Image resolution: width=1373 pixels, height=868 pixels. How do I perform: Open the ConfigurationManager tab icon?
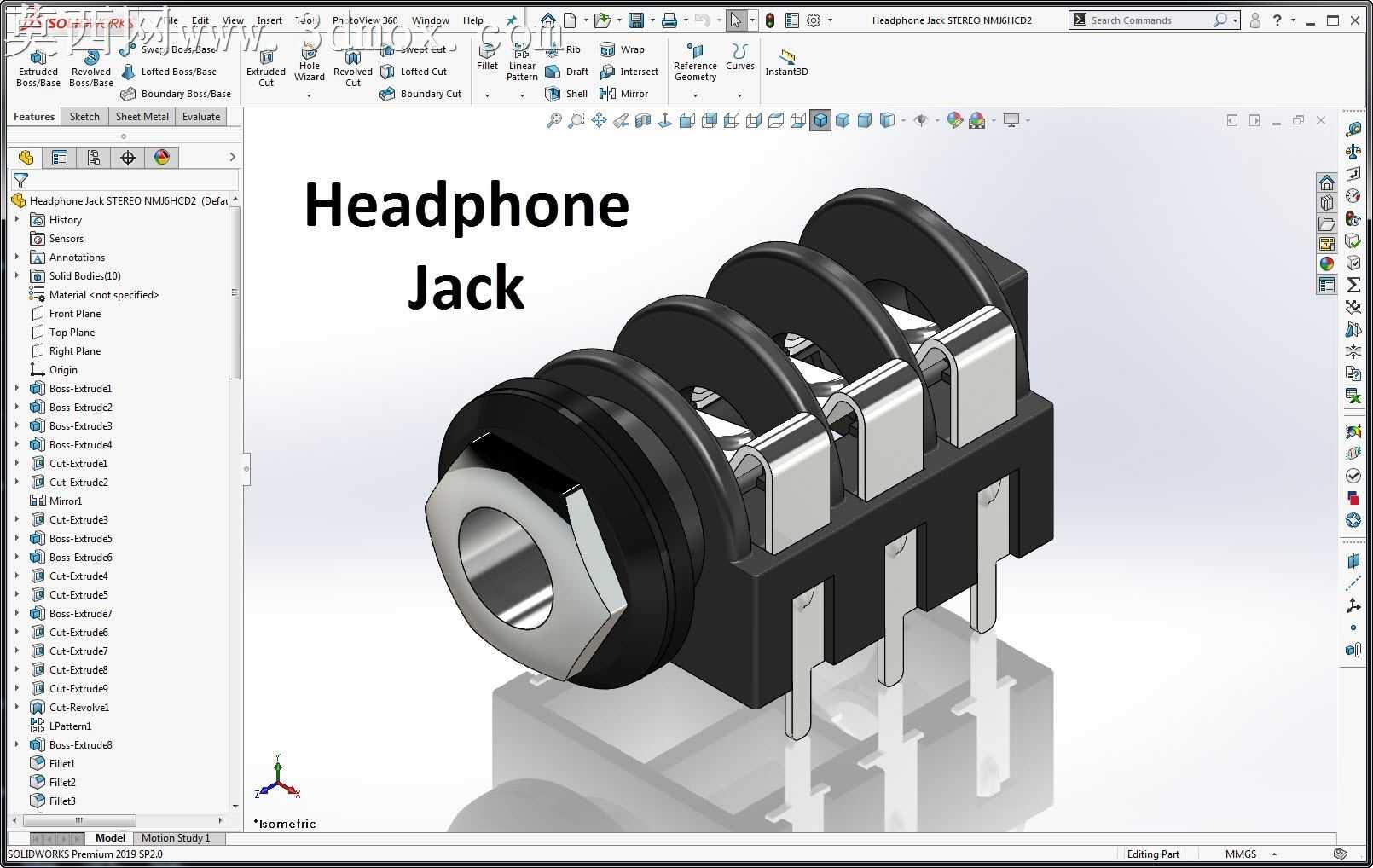(x=94, y=157)
